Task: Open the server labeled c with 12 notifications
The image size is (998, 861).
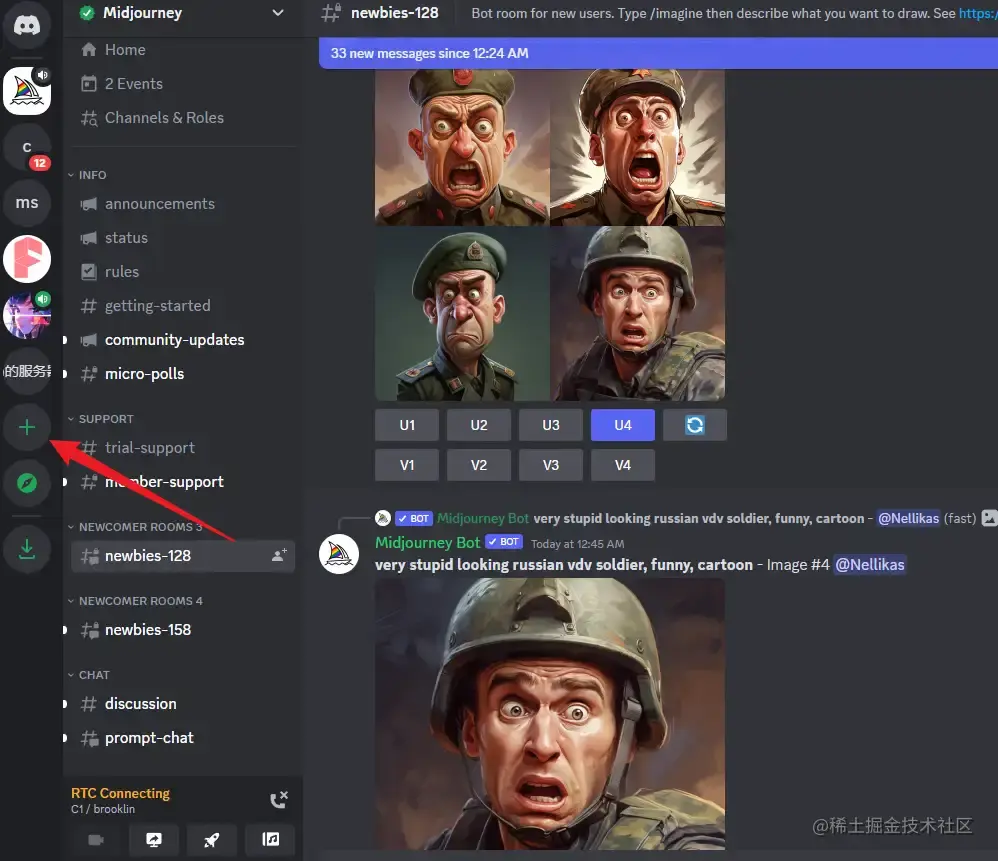Action: point(27,147)
